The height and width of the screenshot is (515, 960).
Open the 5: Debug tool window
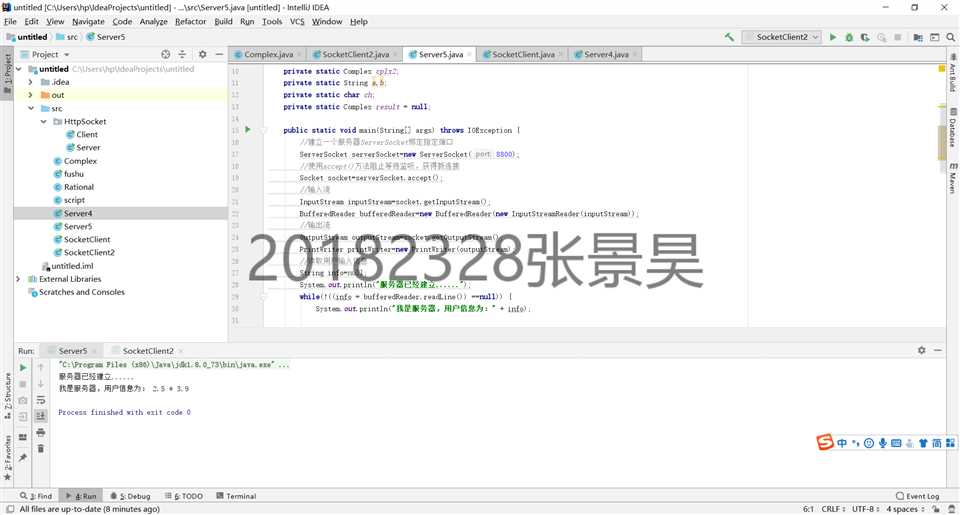[x=130, y=496]
